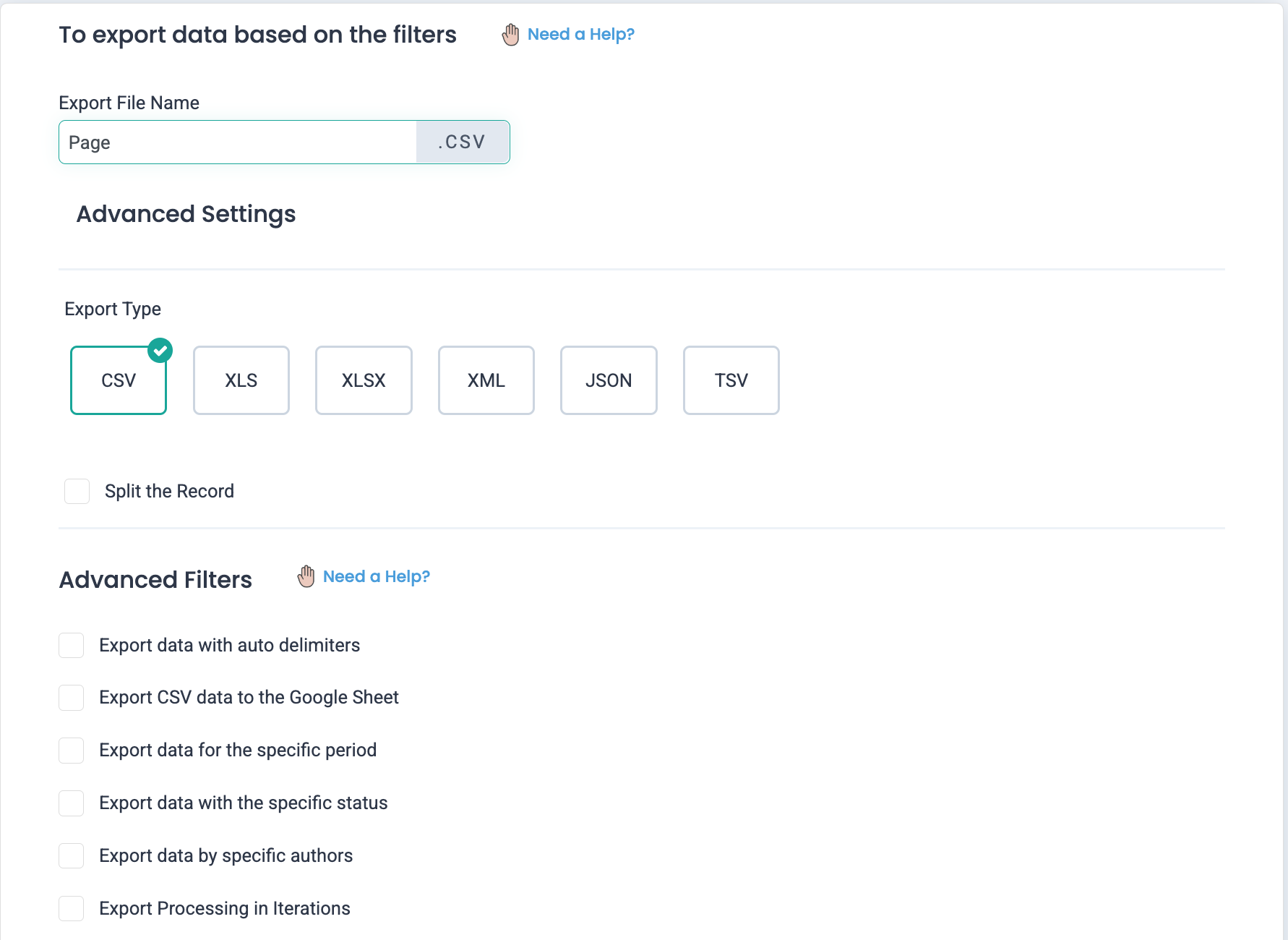Enable Split the Record checkbox
This screenshot has width=1288, height=940.
click(x=77, y=491)
